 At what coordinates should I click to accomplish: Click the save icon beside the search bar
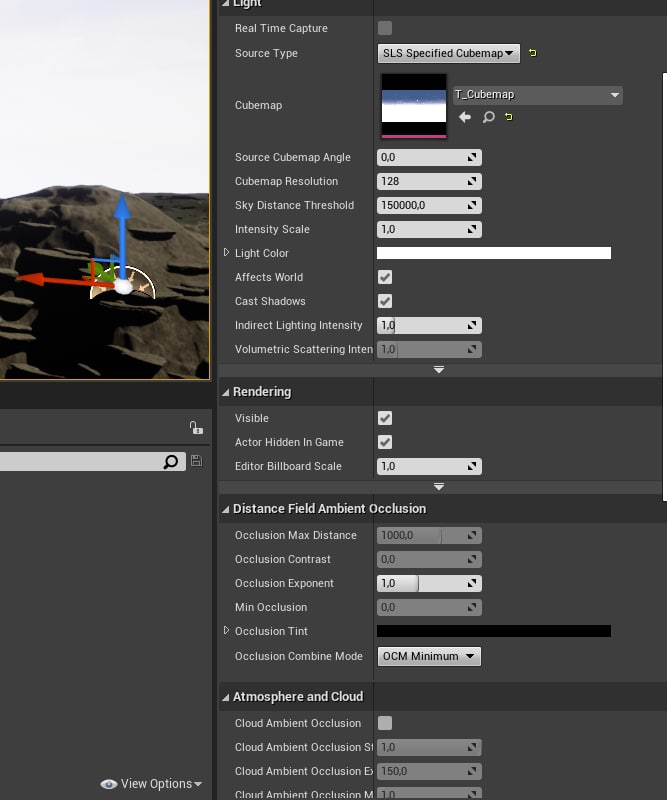(196, 461)
